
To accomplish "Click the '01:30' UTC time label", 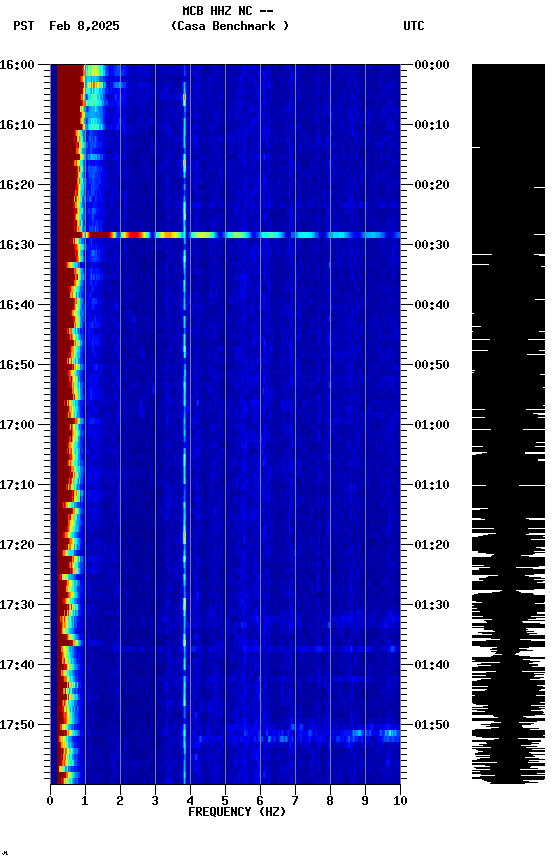I will [432, 606].
